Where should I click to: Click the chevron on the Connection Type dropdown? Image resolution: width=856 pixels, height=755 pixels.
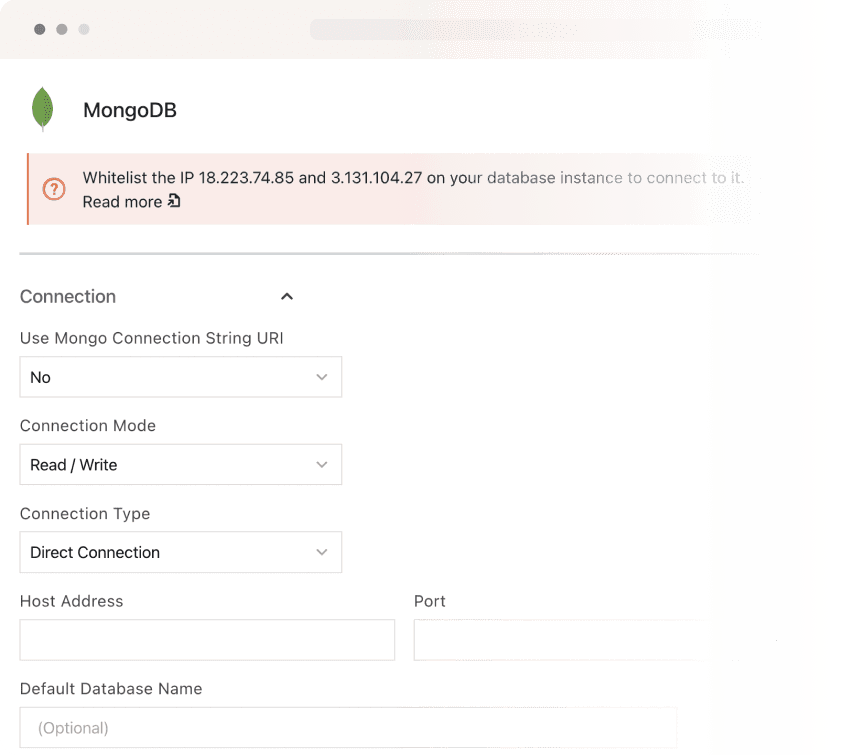point(322,552)
